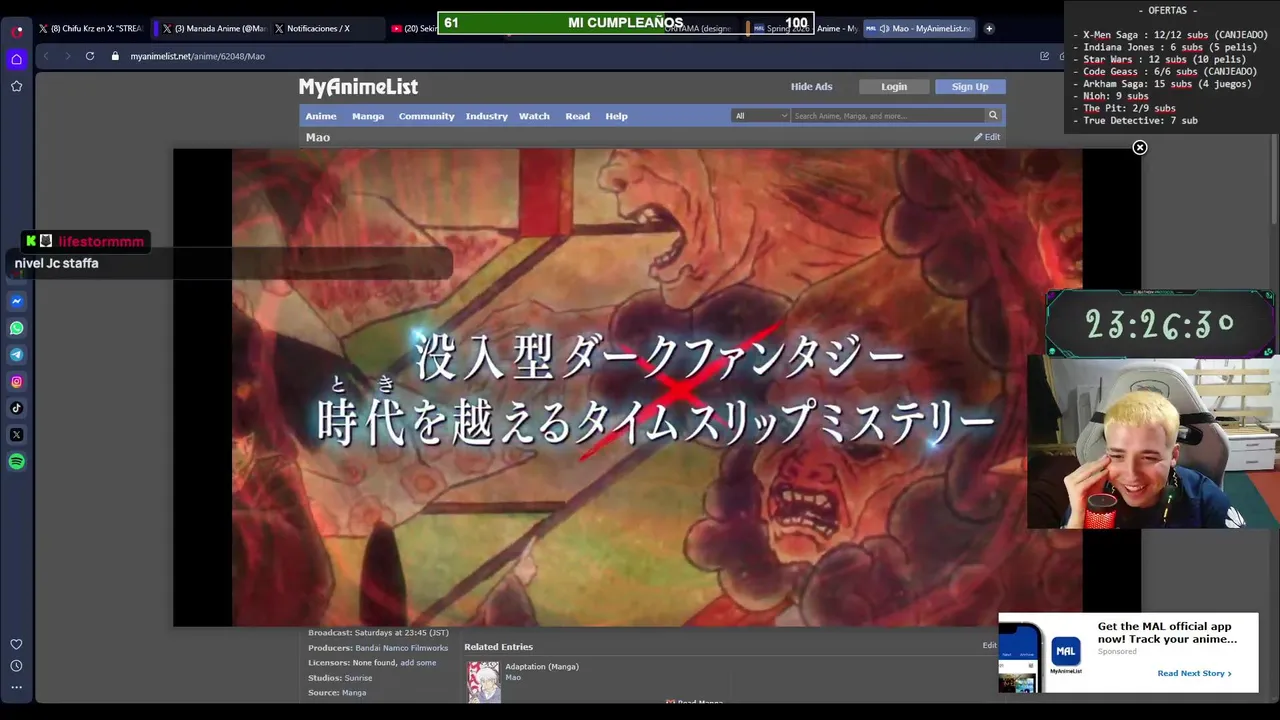
Task: Open the Community menu in the MAL navbar
Action: coord(427,116)
